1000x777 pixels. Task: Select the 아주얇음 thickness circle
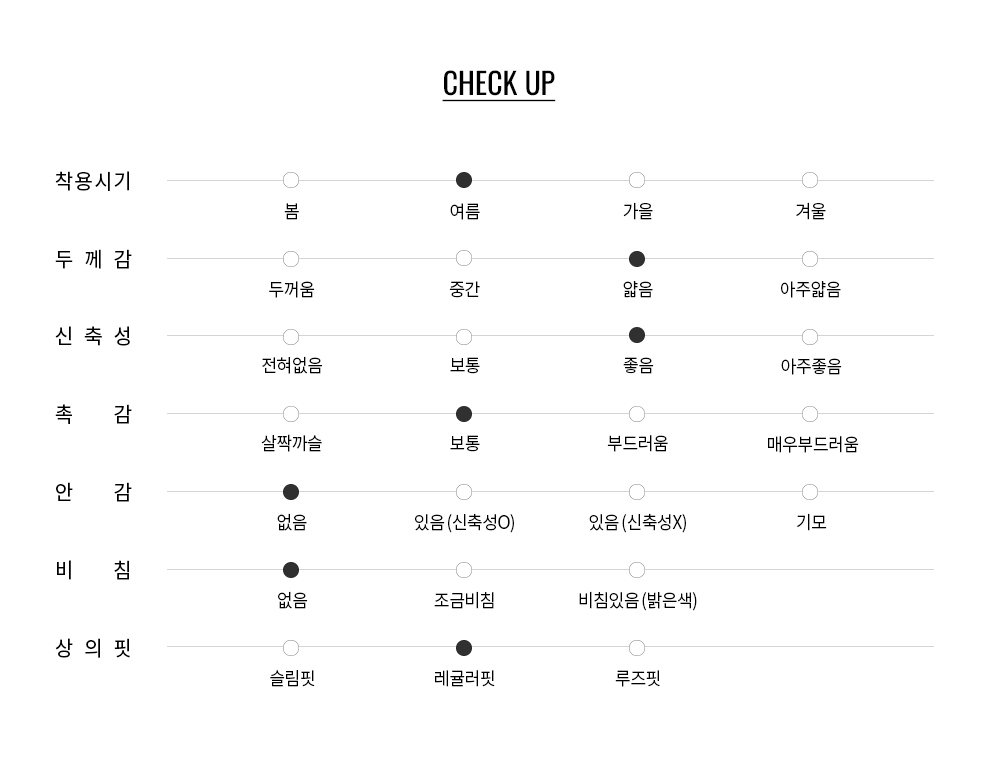[x=810, y=259]
